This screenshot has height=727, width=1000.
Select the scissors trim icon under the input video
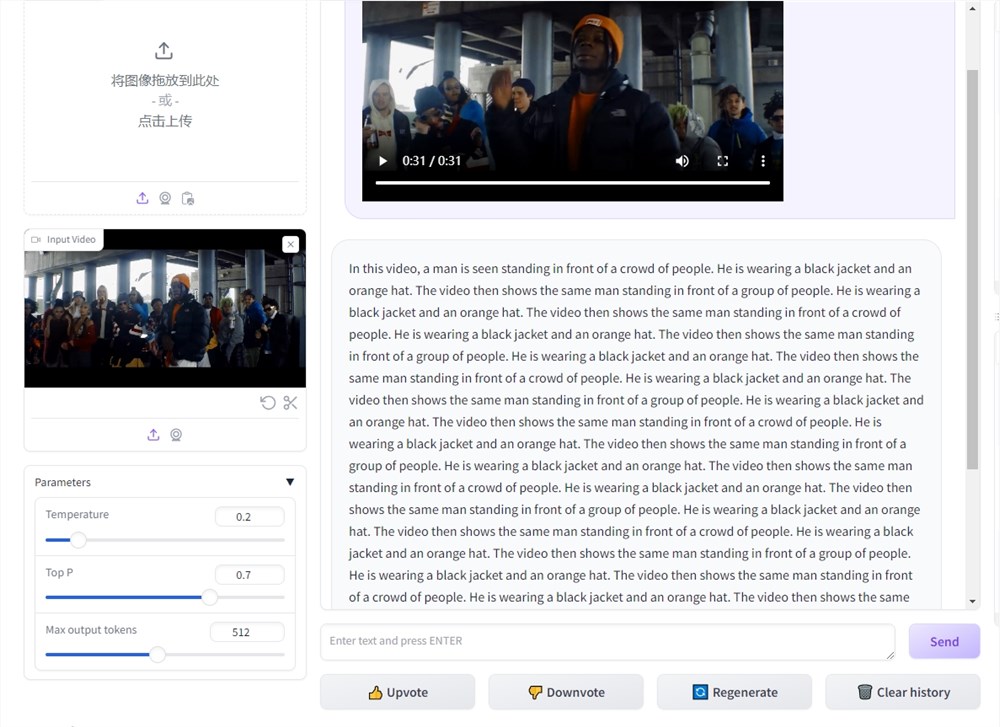coord(290,403)
